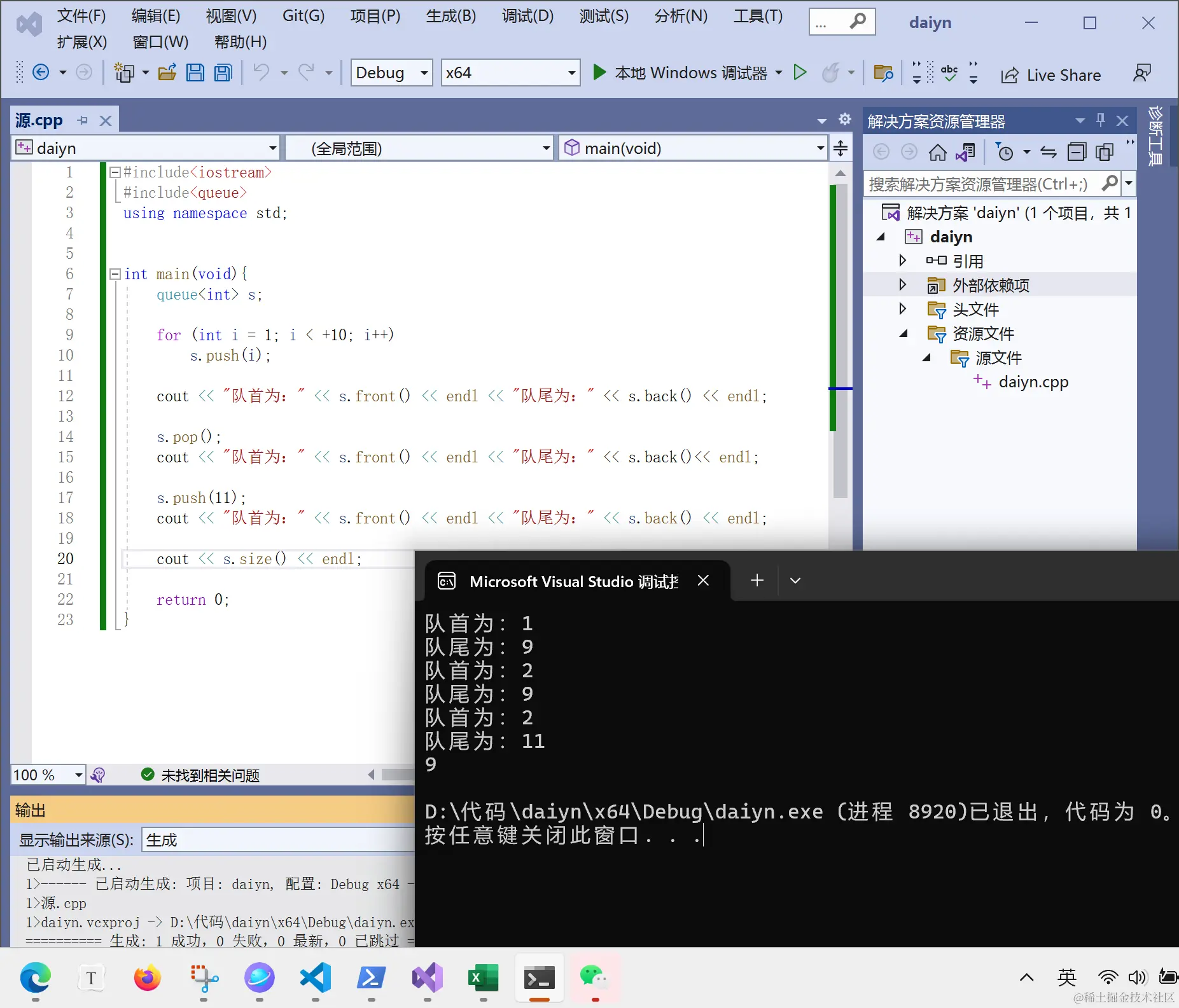The image size is (1179, 1008).
Task: Switch to the 源.cpp editor tab
Action: tap(39, 120)
